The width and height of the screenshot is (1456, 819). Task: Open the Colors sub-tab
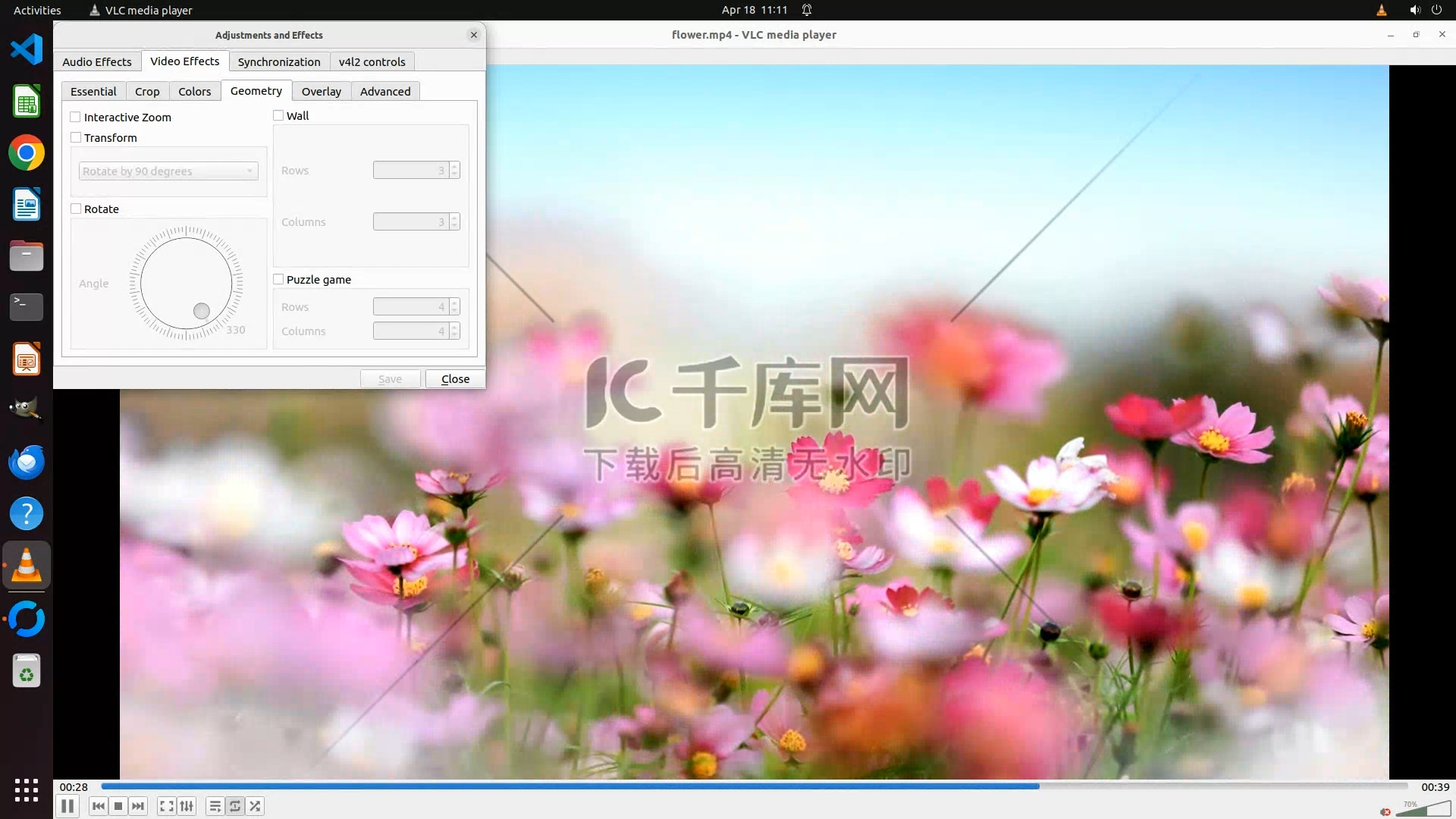pos(194,91)
